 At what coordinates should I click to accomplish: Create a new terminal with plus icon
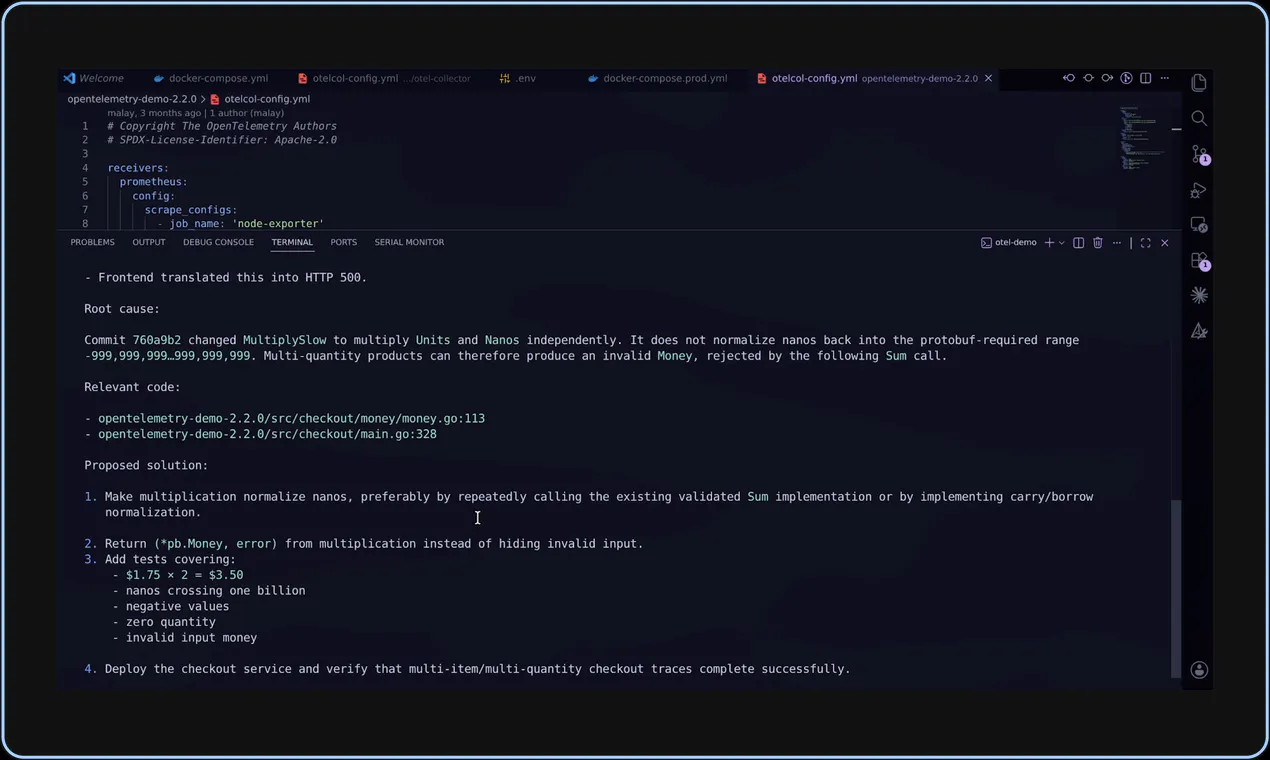click(1049, 243)
